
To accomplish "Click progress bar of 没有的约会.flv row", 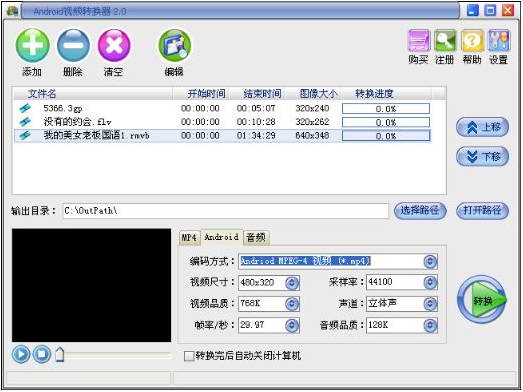I will click(x=386, y=122).
